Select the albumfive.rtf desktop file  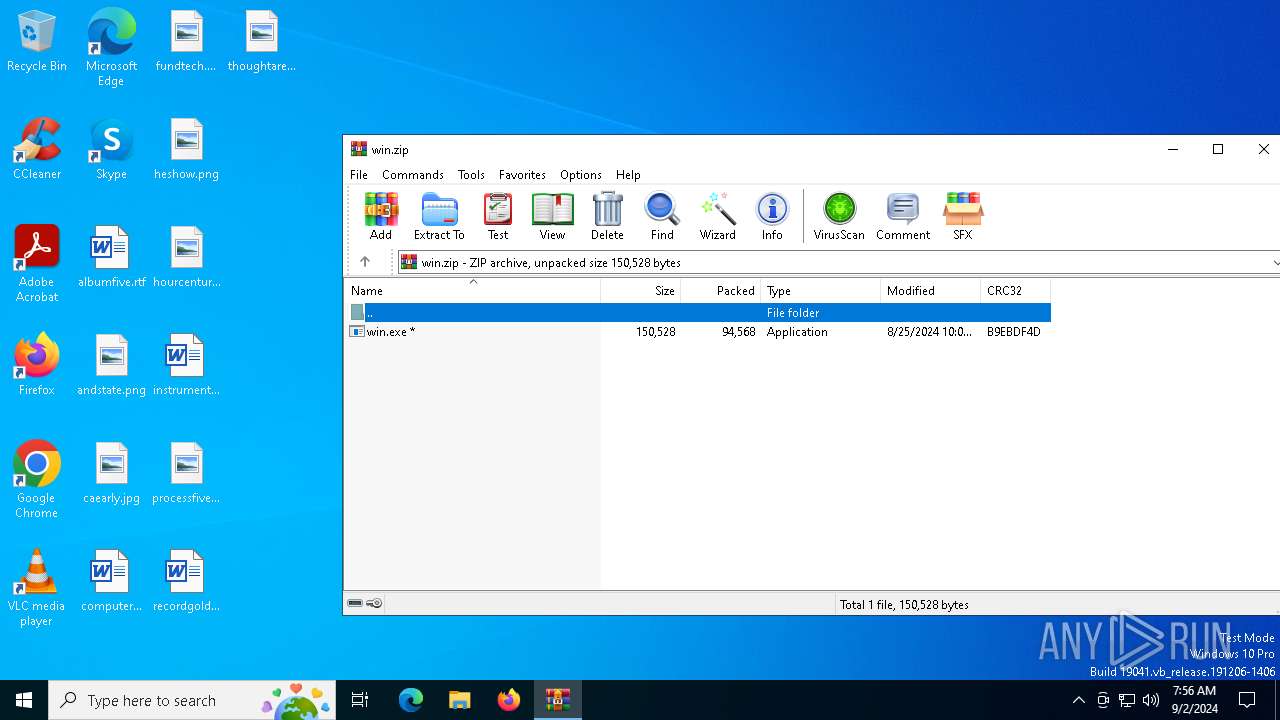[x=111, y=258]
